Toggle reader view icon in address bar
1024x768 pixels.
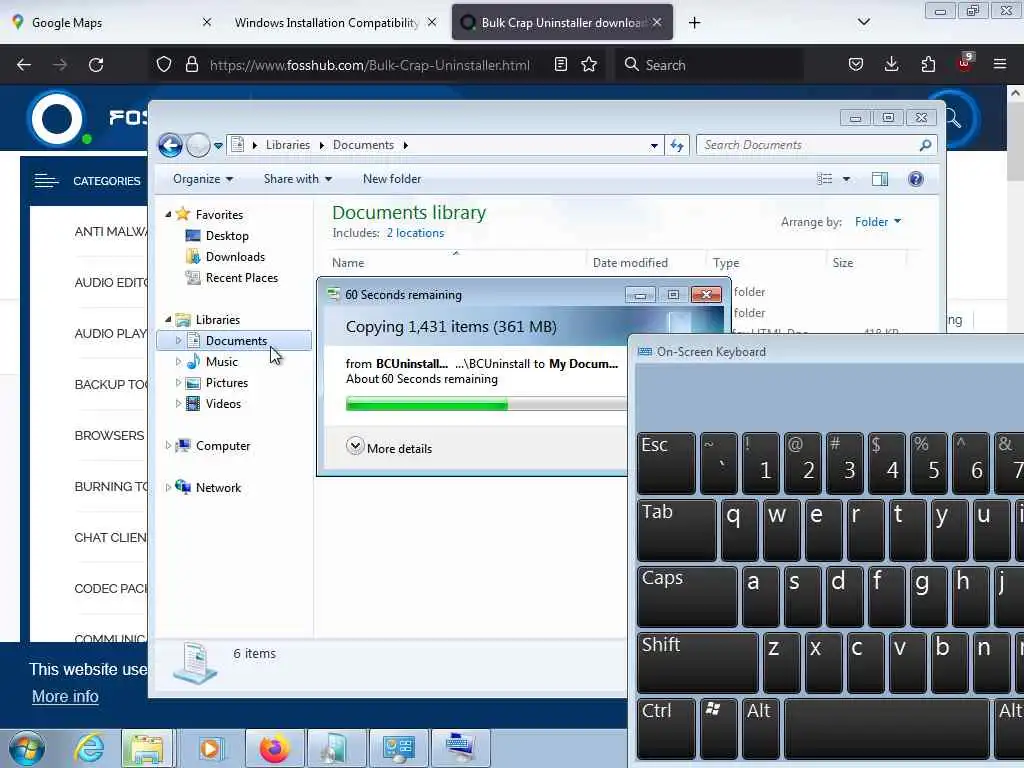point(560,65)
